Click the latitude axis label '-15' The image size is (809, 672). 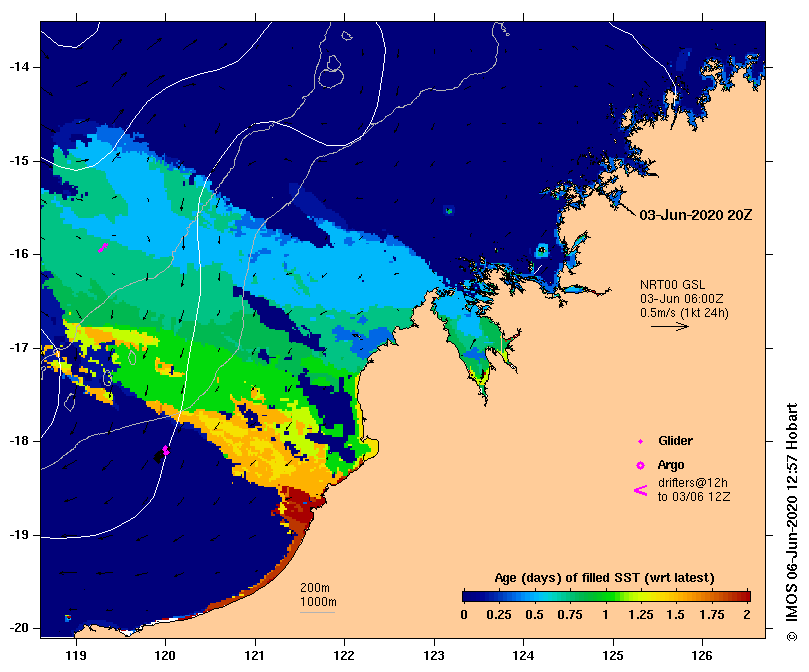pyautogui.click(x=20, y=161)
